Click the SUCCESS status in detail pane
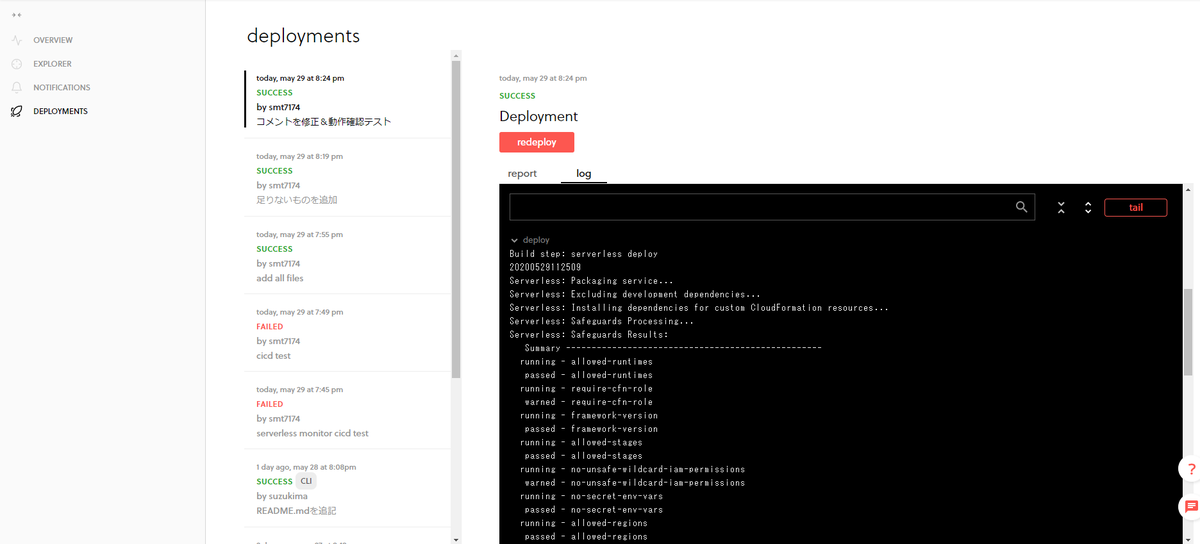This screenshot has width=1200, height=544. pyautogui.click(x=517, y=96)
